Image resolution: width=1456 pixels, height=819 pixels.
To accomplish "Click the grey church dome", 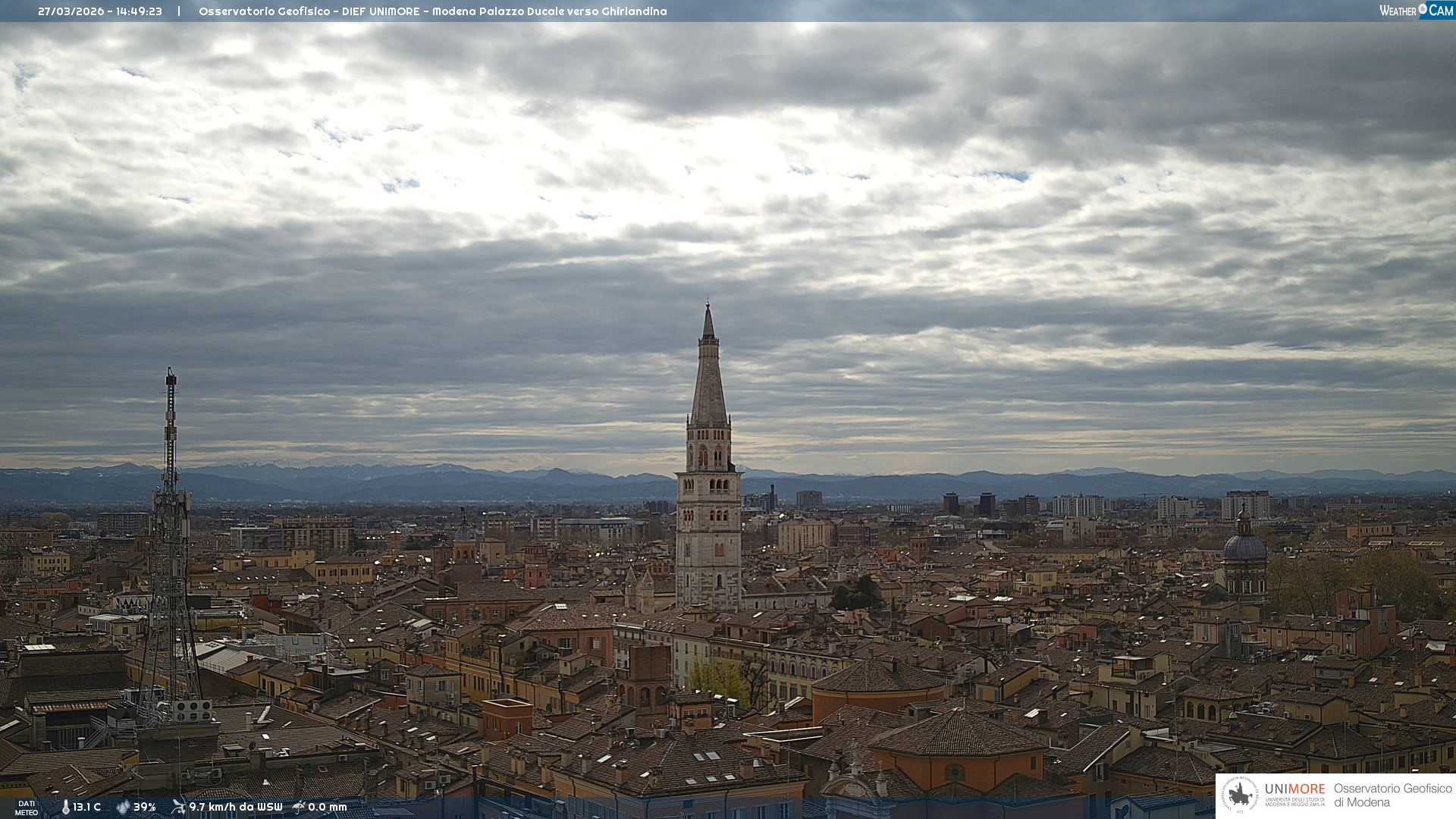I will pyautogui.click(x=1244, y=548).
